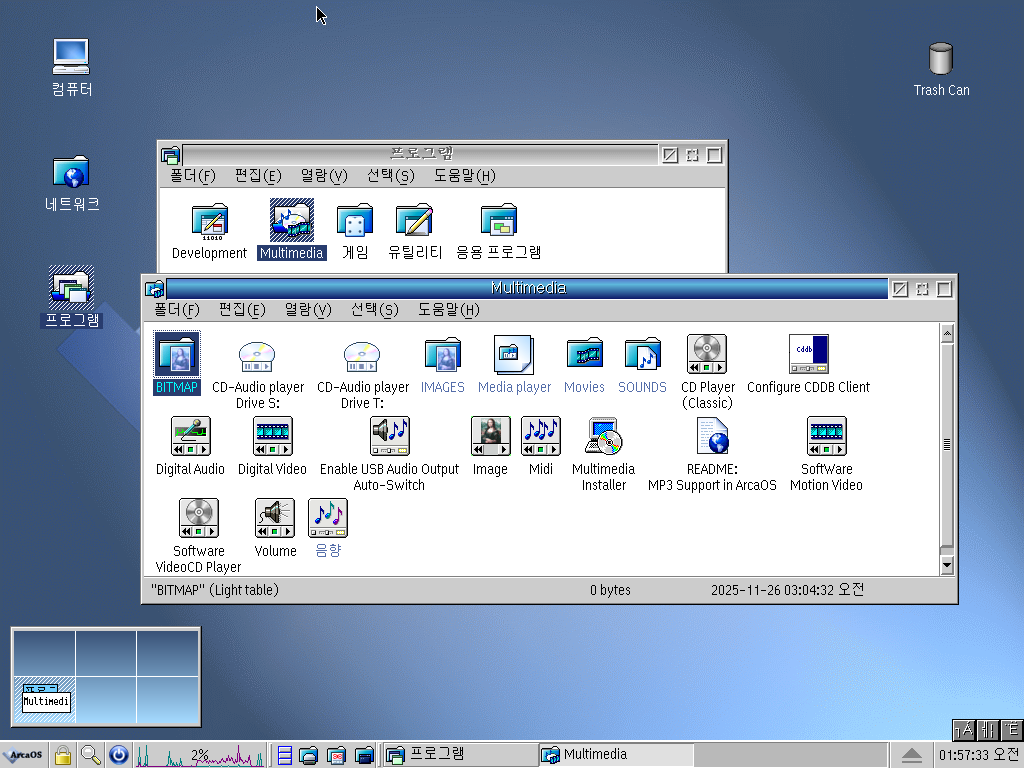Open the Trash Can on desktop
The width and height of the screenshot is (1024, 768).
point(941,60)
